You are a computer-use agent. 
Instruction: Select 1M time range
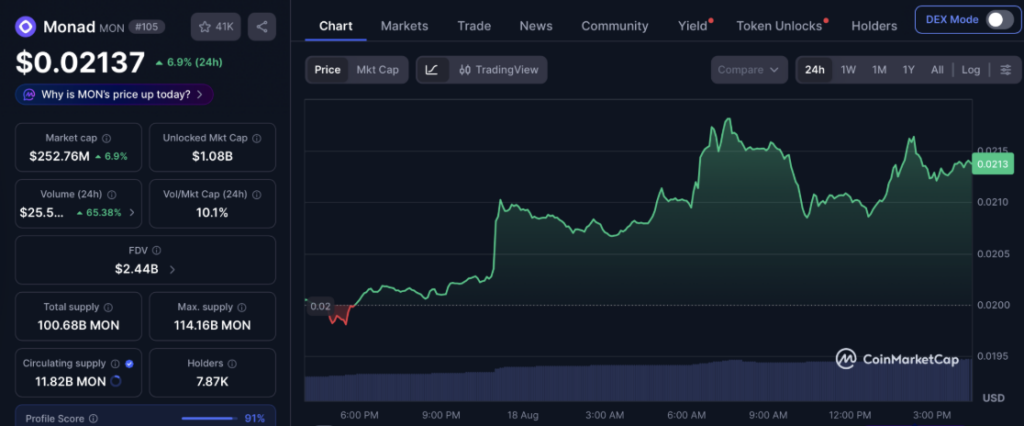(x=879, y=70)
